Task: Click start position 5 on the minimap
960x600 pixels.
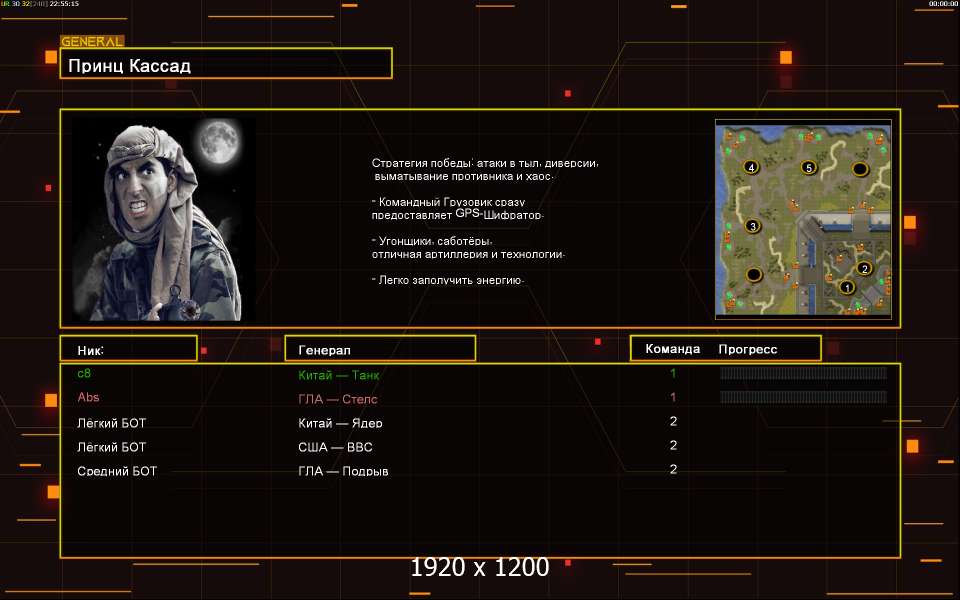Action: coord(809,167)
